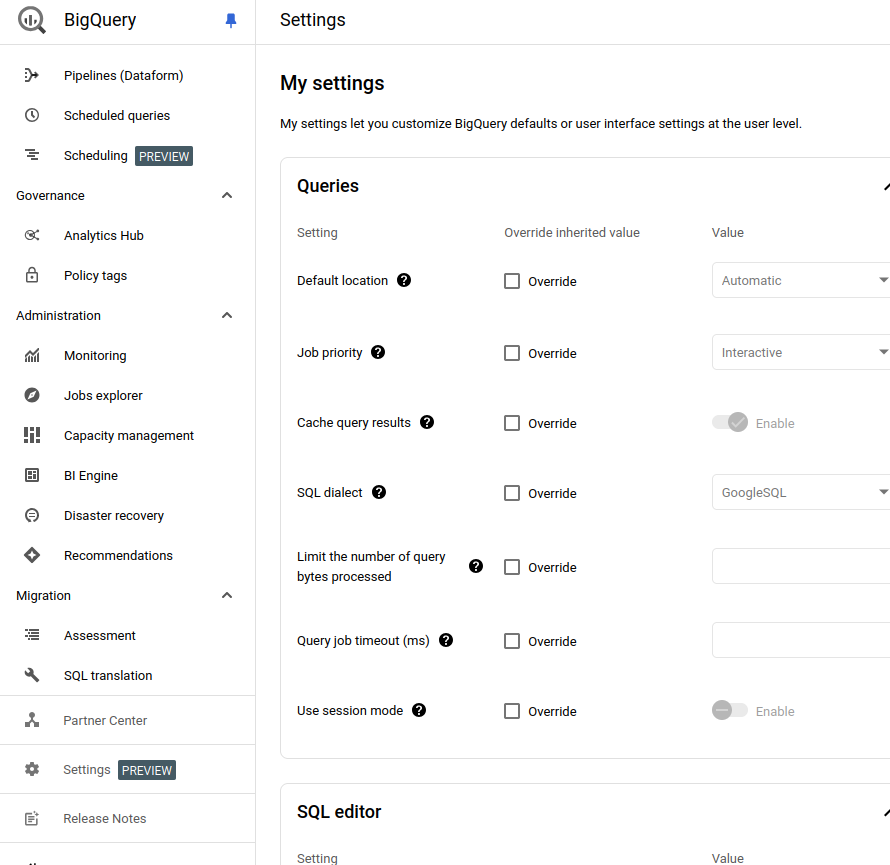Collapse the Queries settings panel
This screenshot has height=865, width=890.
tap(887, 186)
